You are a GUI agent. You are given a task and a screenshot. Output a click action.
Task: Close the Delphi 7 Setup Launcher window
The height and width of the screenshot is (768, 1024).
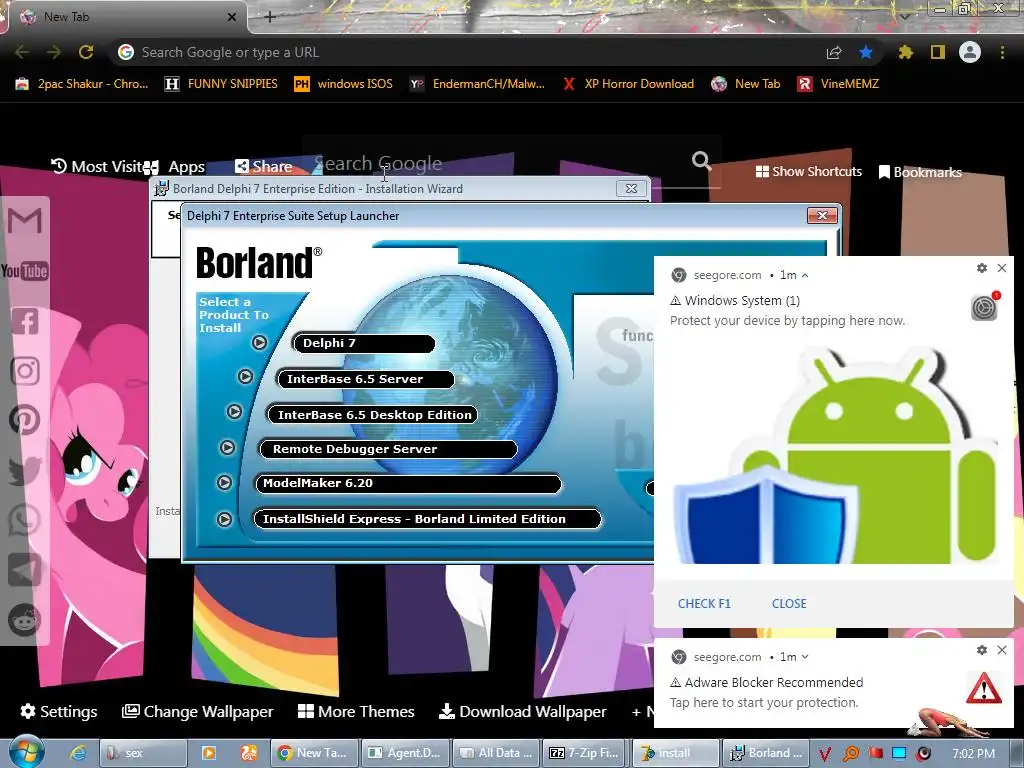[822, 216]
